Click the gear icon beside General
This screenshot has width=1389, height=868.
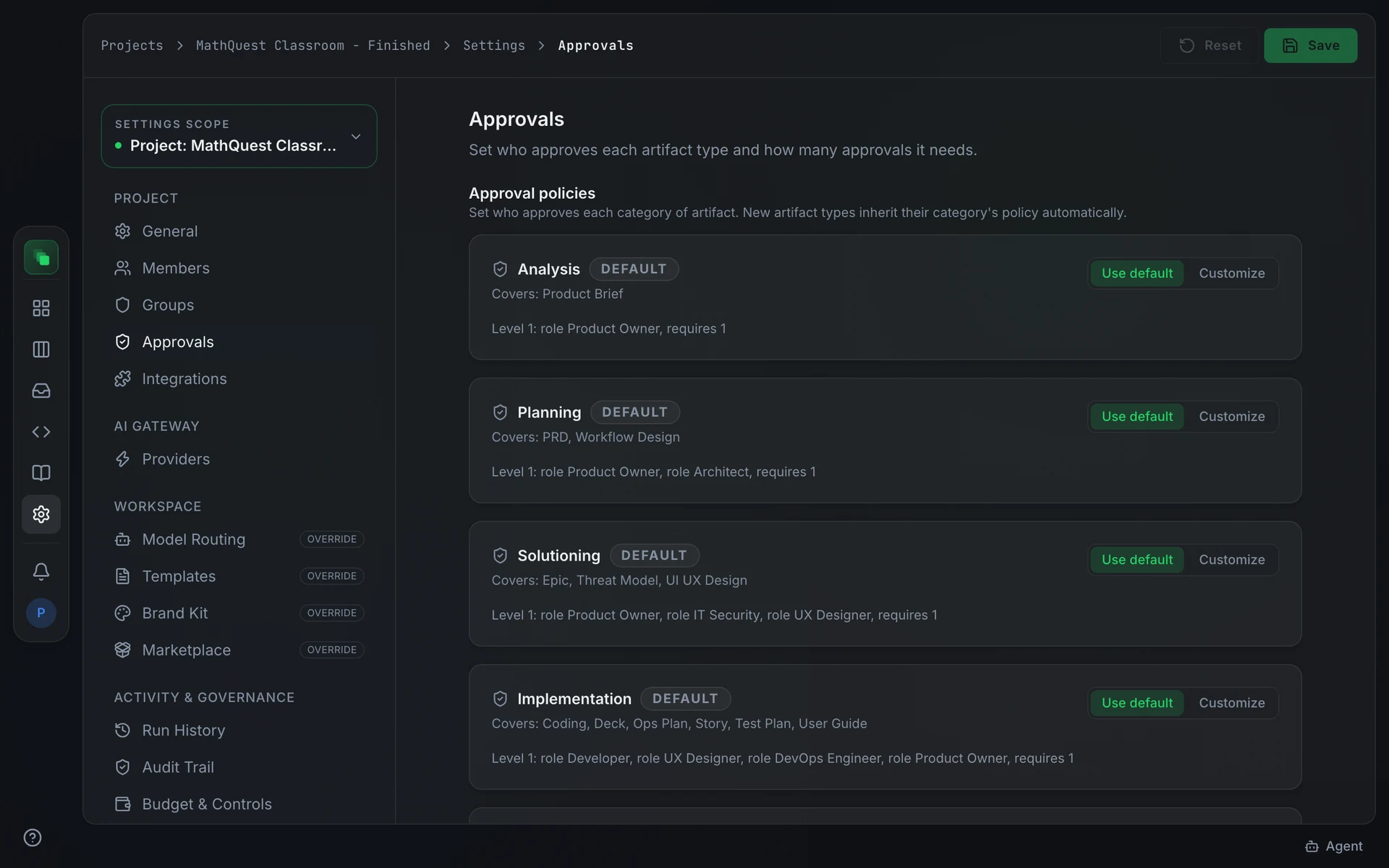(123, 231)
